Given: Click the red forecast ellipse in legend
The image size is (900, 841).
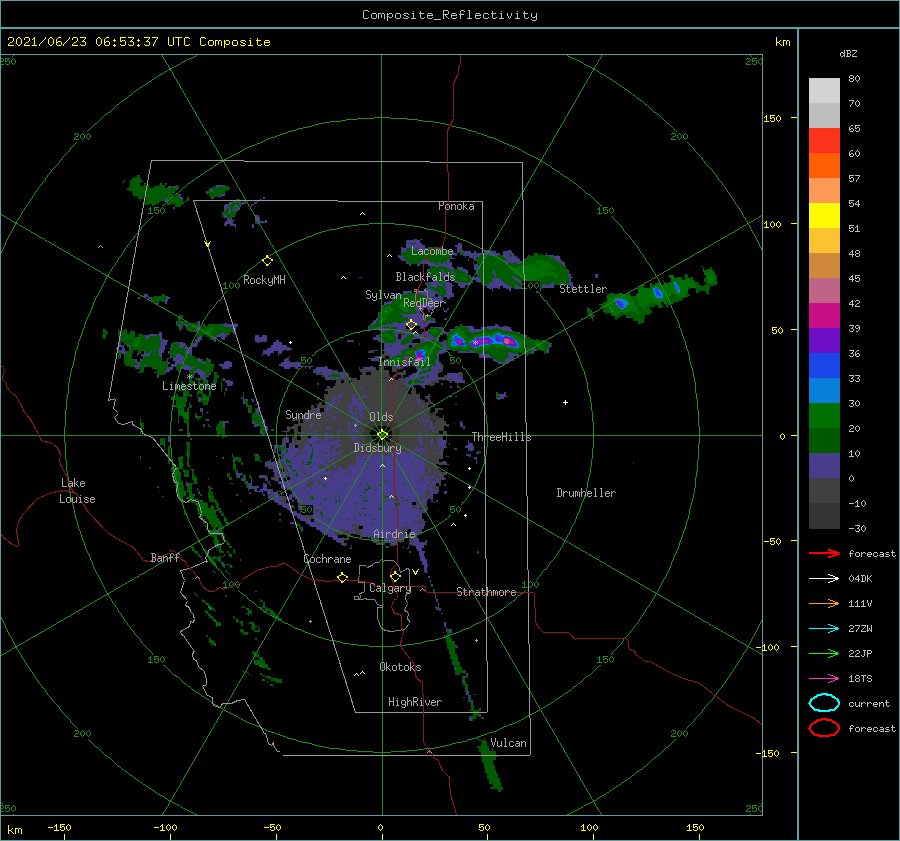Looking at the screenshot, I should click(x=824, y=728).
